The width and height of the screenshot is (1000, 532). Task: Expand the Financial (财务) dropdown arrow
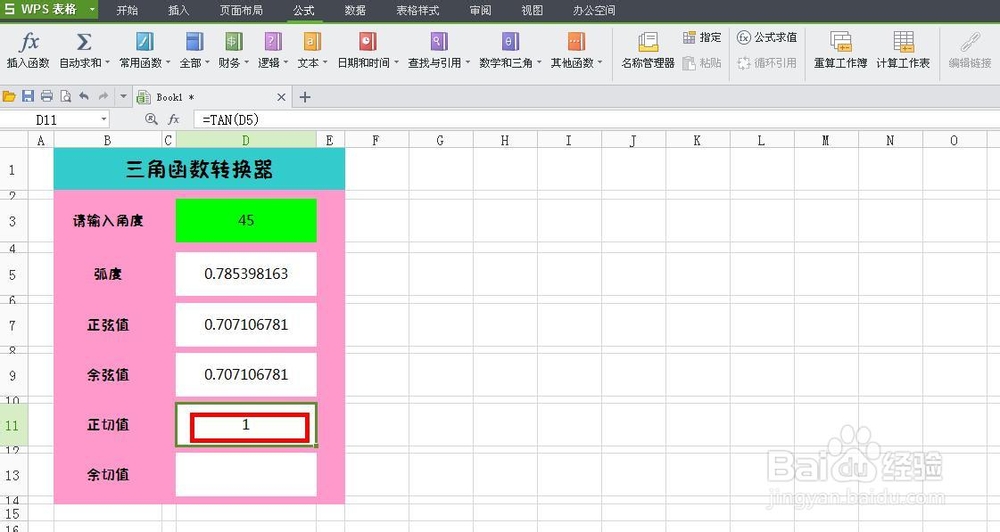click(247, 63)
